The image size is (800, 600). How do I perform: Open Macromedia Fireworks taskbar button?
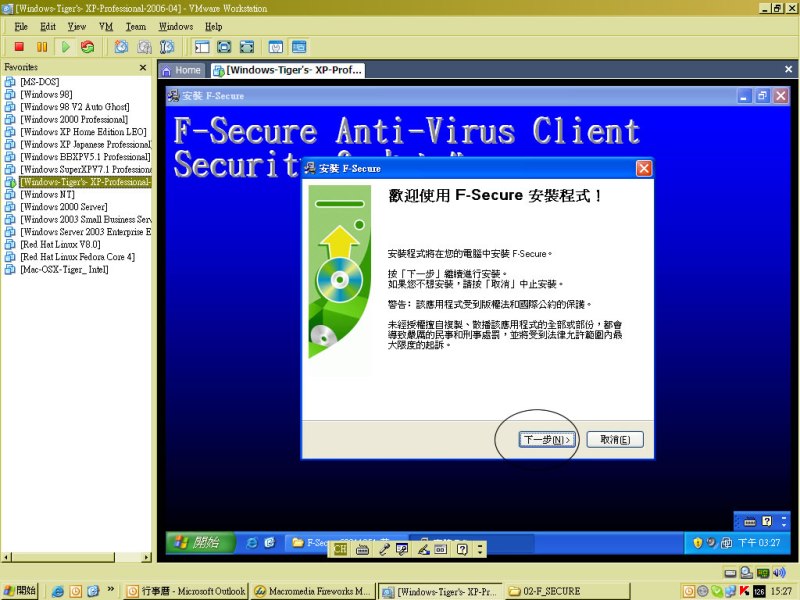point(313,591)
